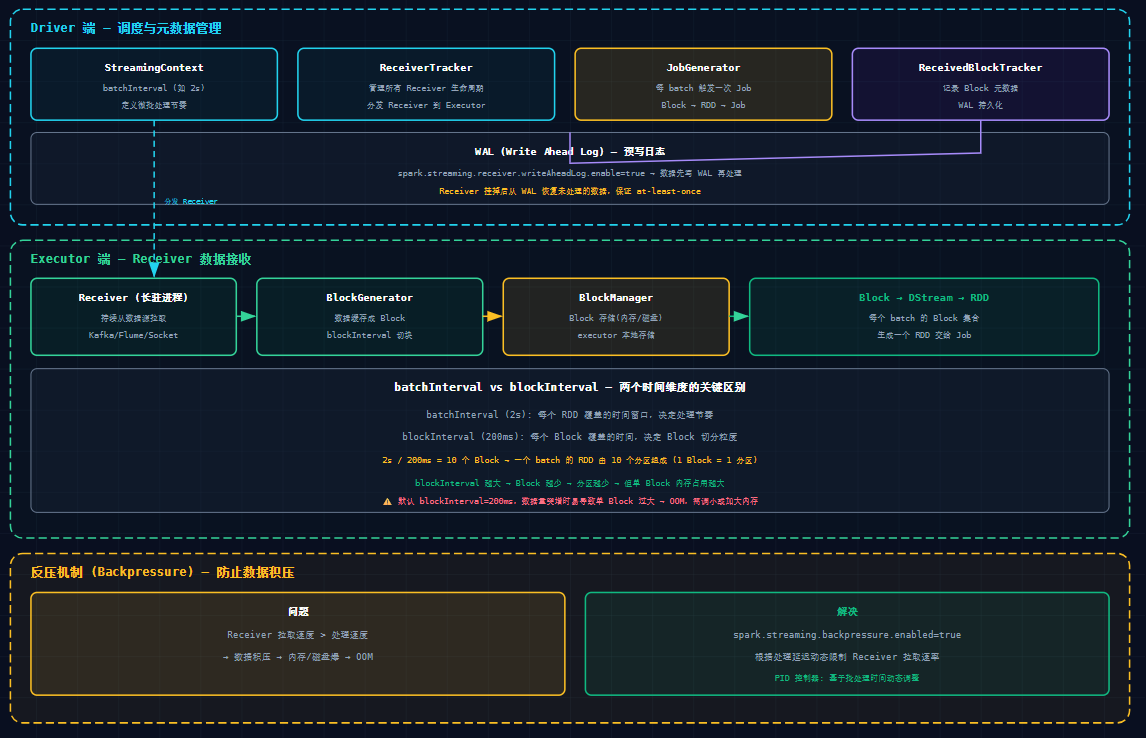Screen dimensions: 1146x738
Task: Click 'batchInterval (如 2s)' in StreamingContext
Action: click(x=153, y=88)
